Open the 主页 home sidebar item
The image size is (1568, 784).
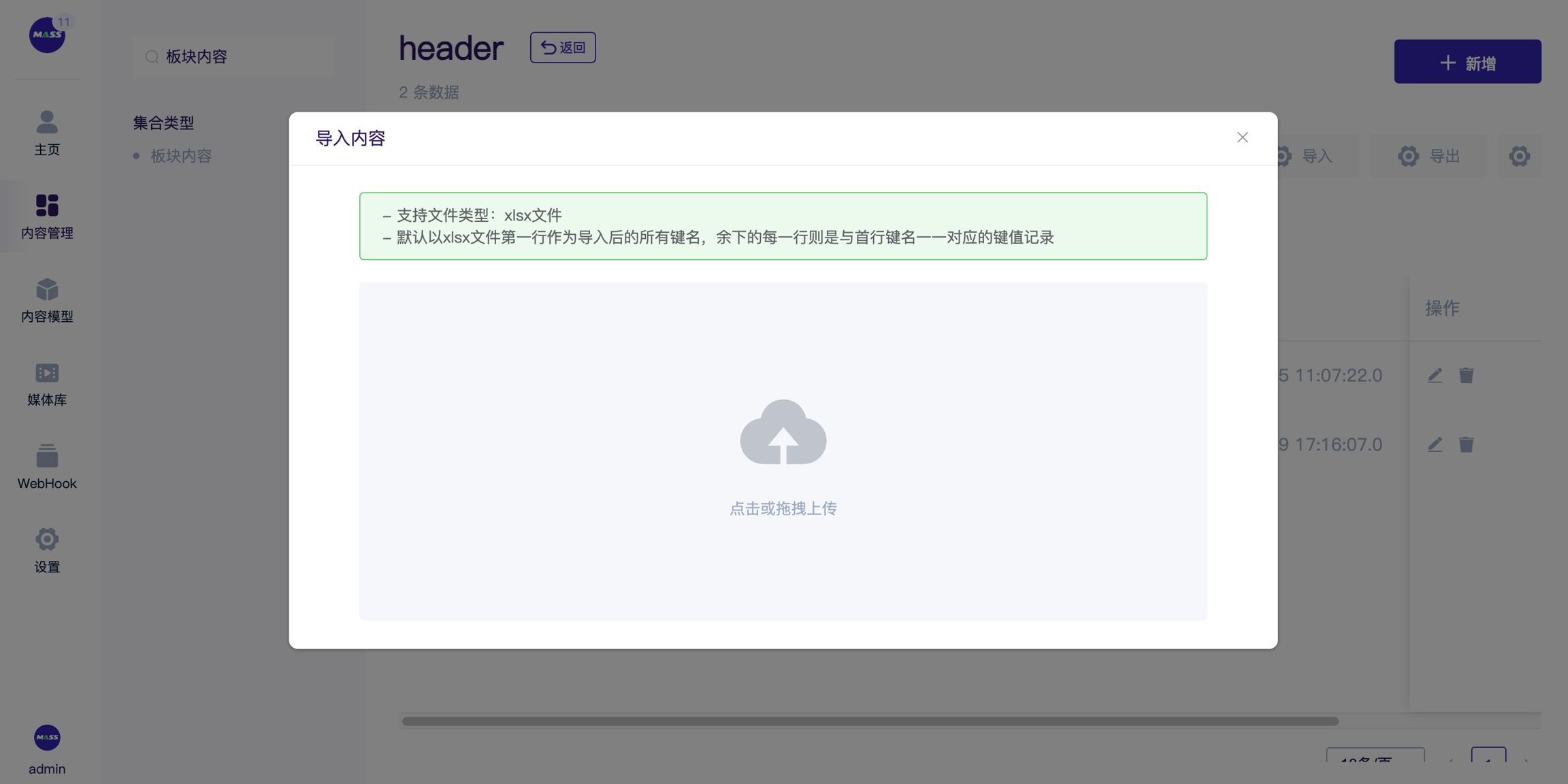pos(47,133)
